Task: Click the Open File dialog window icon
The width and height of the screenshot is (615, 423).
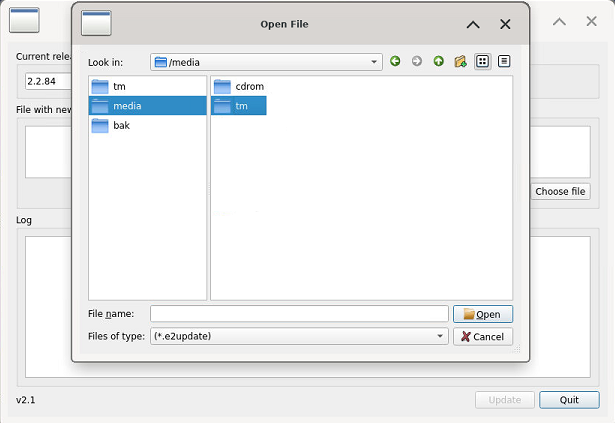Action: coord(96,24)
